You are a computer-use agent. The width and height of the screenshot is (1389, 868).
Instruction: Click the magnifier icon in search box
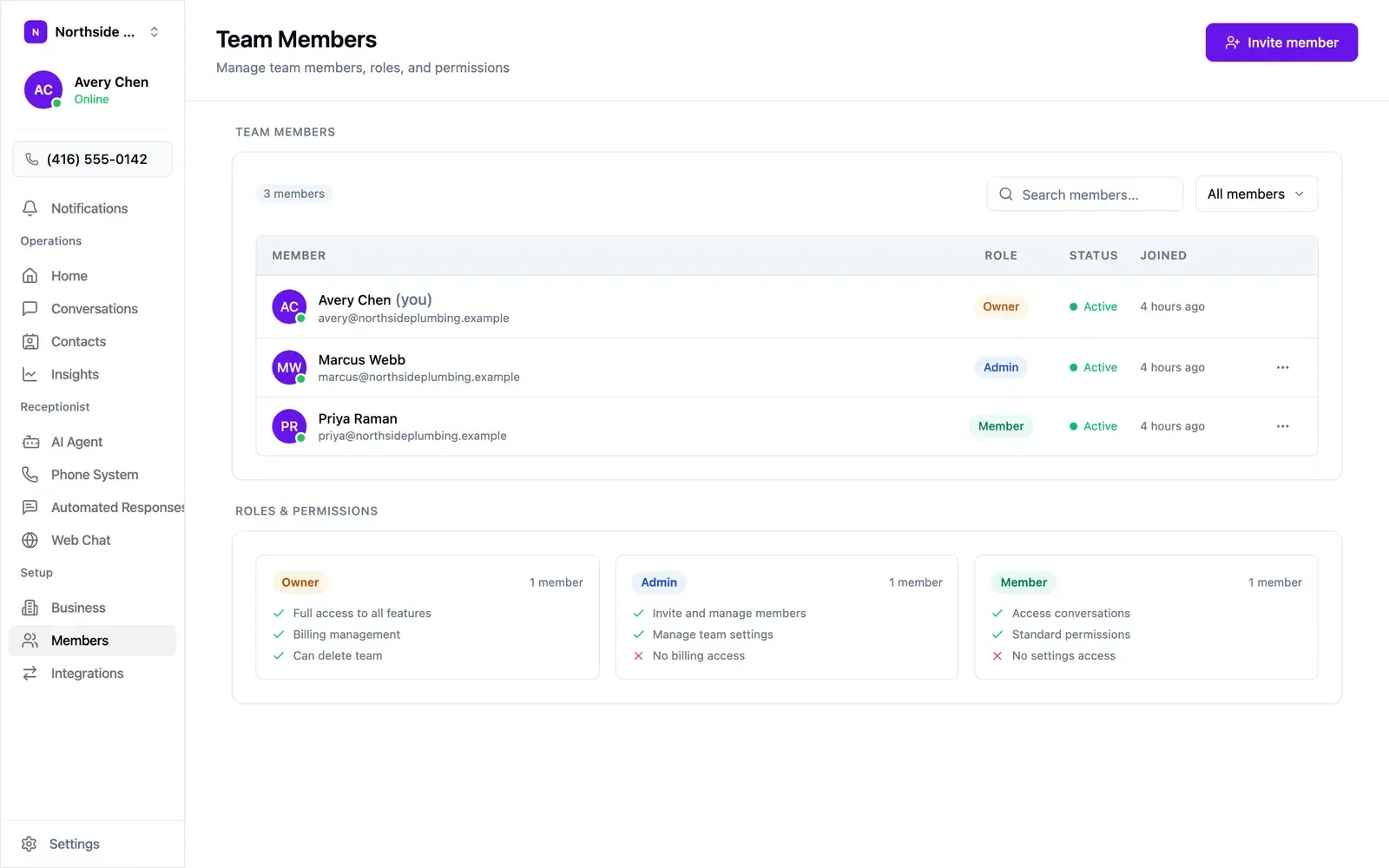1006,194
